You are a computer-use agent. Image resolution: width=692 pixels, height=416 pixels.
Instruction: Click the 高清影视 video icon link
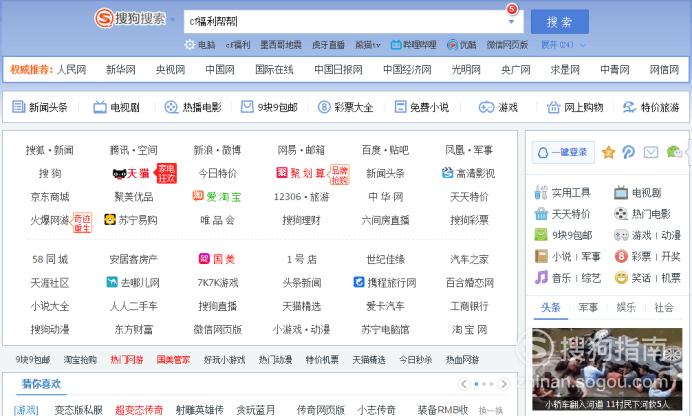[447, 173]
